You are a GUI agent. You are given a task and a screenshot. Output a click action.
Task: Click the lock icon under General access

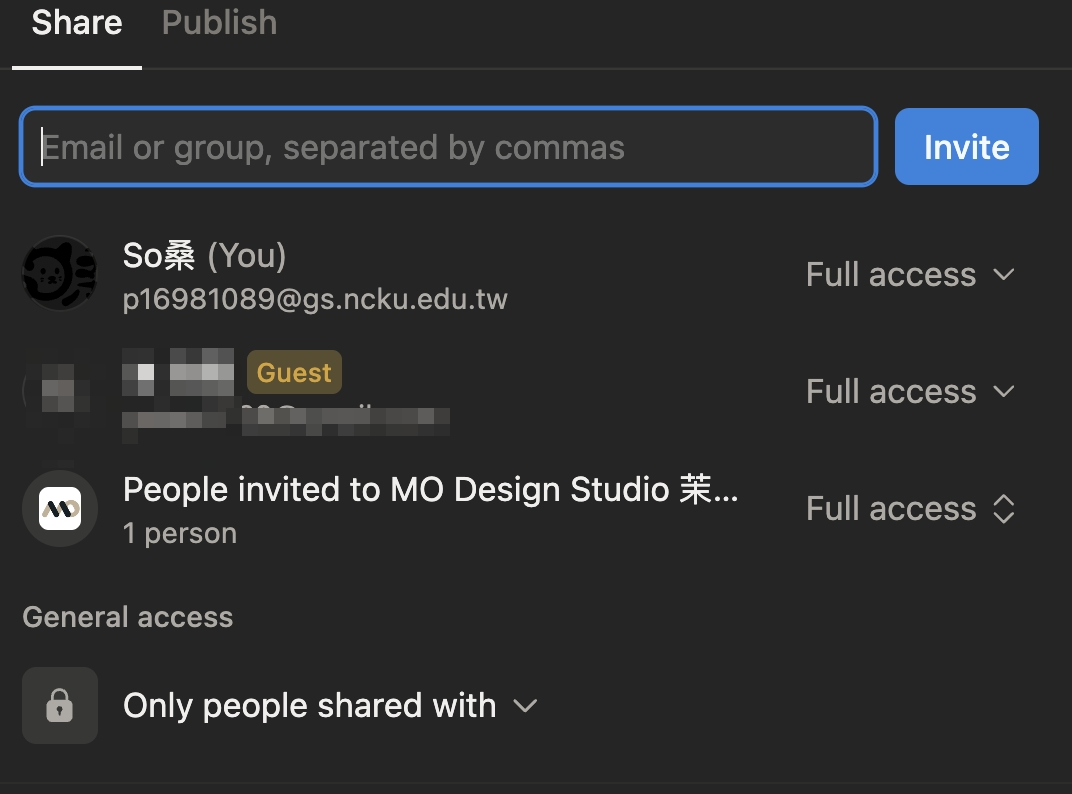tap(59, 705)
